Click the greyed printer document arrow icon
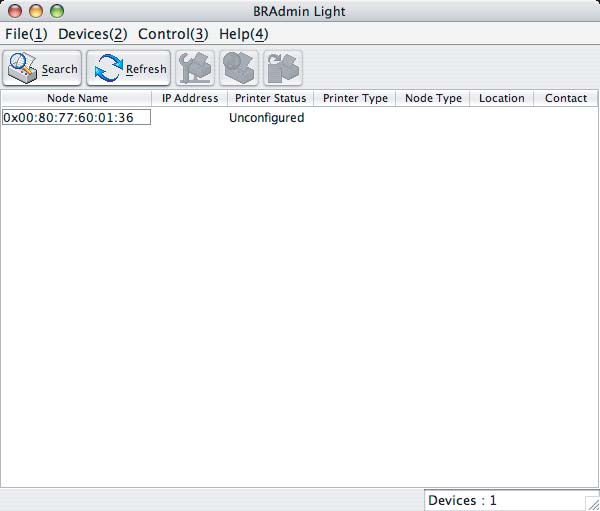 tap(283, 68)
